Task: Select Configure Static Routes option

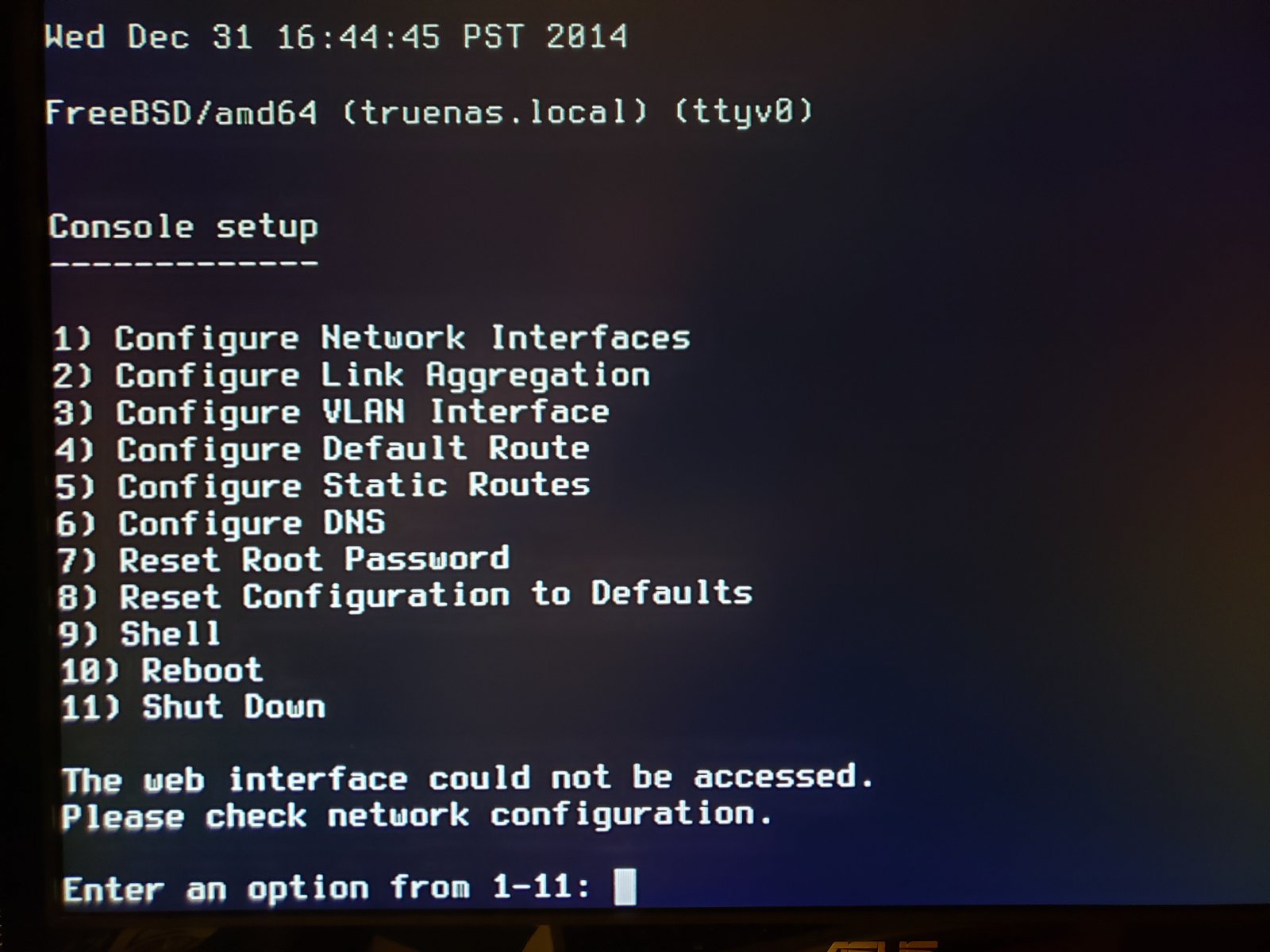Action: (x=323, y=486)
